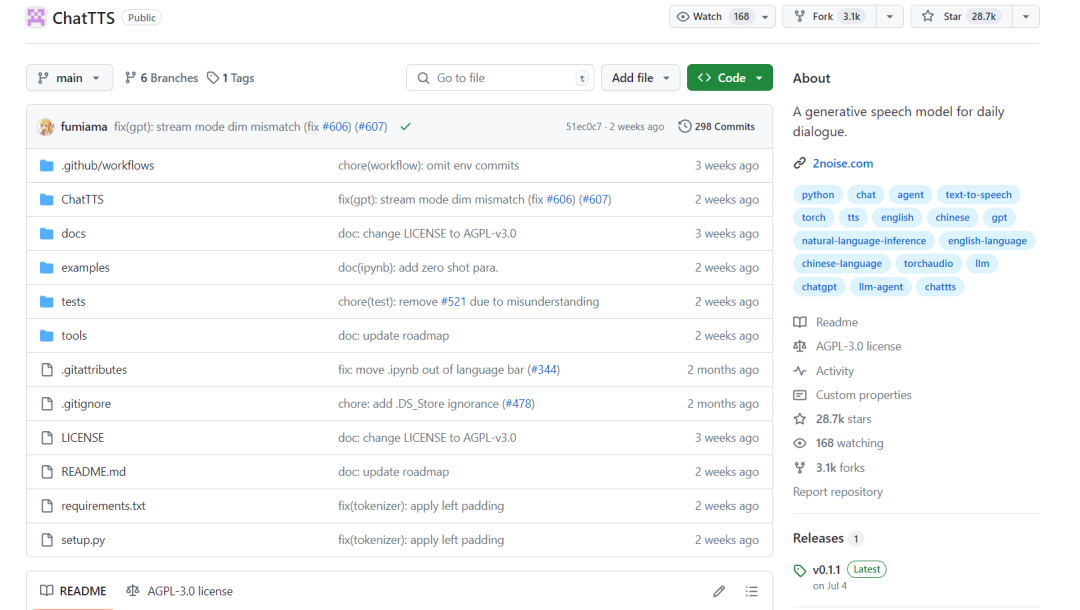This screenshot has width=1080, height=610.
Task: Fork the repository with the Fork button
Action: (830, 17)
